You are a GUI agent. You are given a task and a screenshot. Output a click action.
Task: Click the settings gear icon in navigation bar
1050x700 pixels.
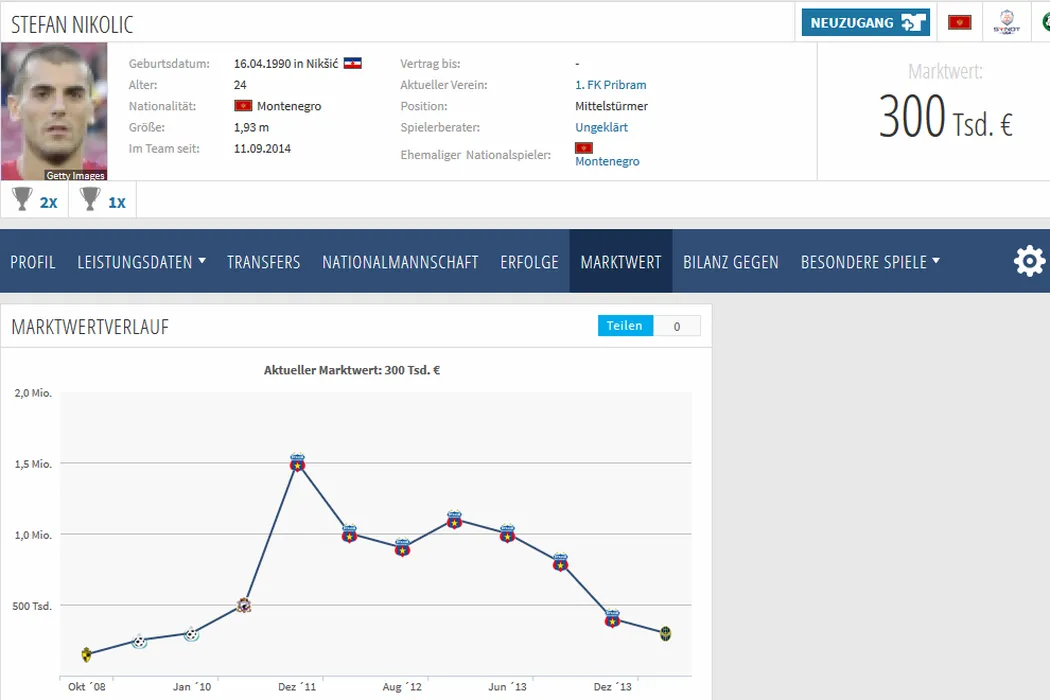[x=1029, y=262]
